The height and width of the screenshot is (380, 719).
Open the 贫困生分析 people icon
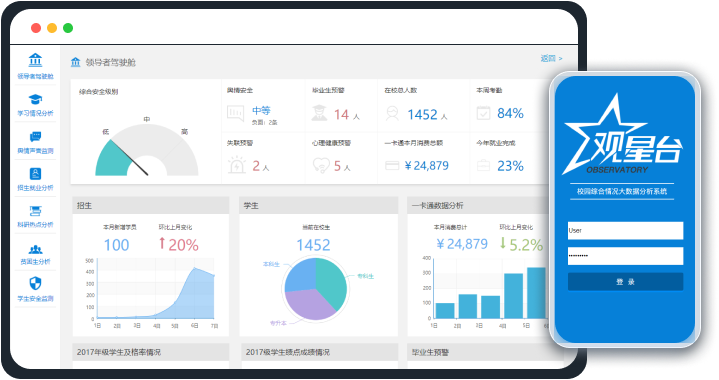(35, 249)
